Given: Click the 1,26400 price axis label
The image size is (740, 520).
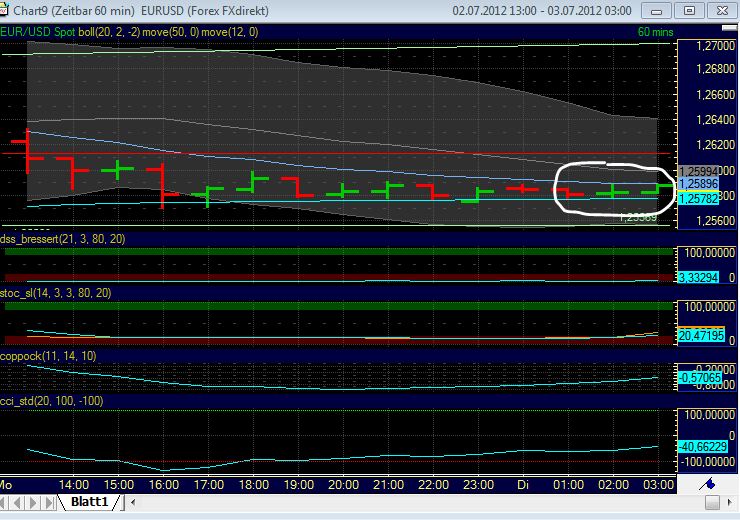Looking at the screenshot, I should (x=715, y=119).
